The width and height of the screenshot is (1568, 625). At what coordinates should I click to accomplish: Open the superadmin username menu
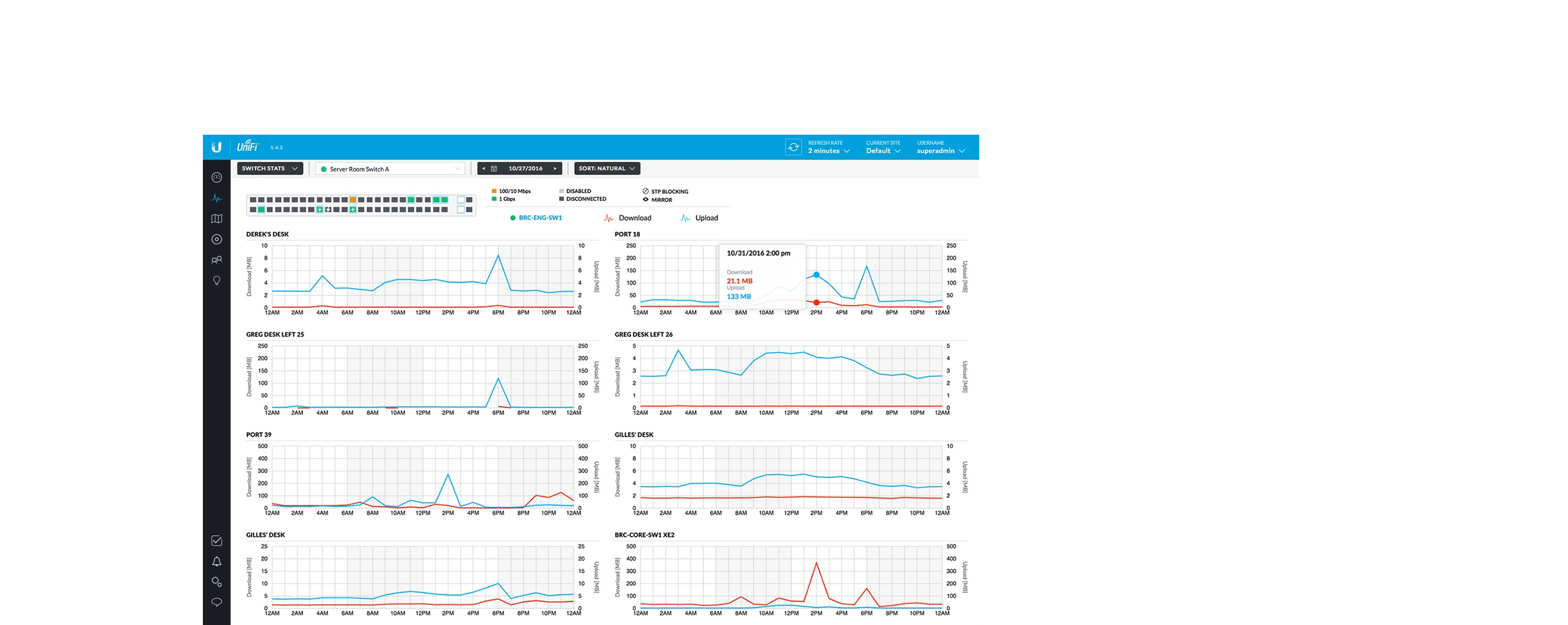point(941,150)
